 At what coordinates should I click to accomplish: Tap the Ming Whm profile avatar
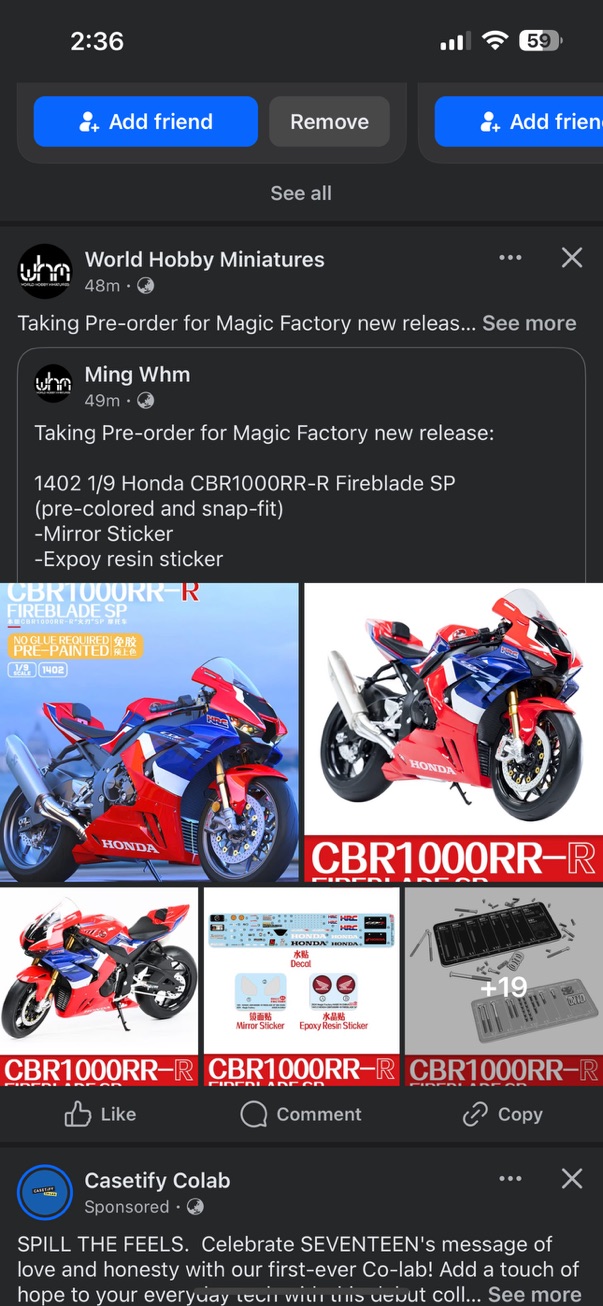(53, 385)
